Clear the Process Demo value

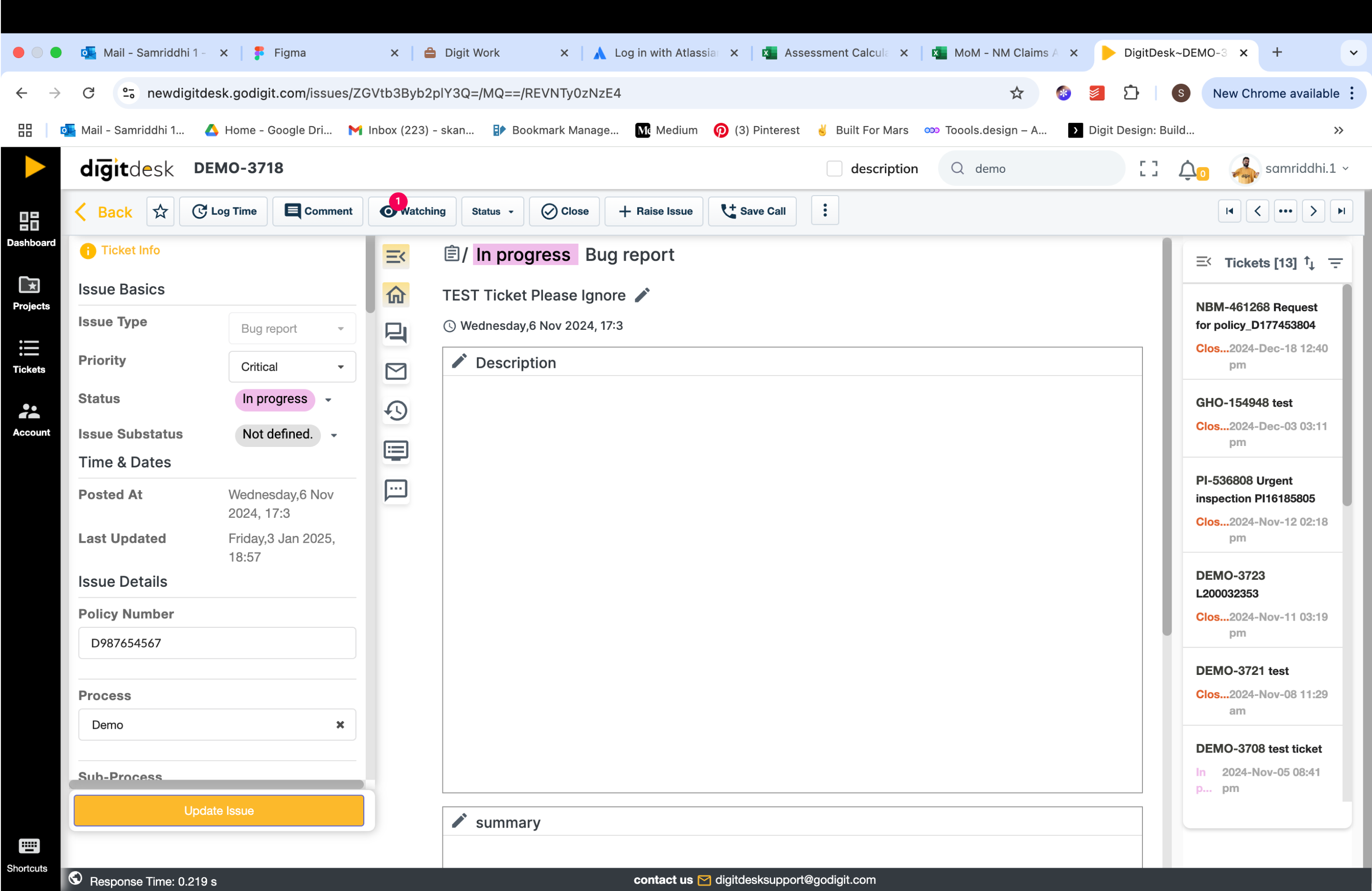(340, 724)
